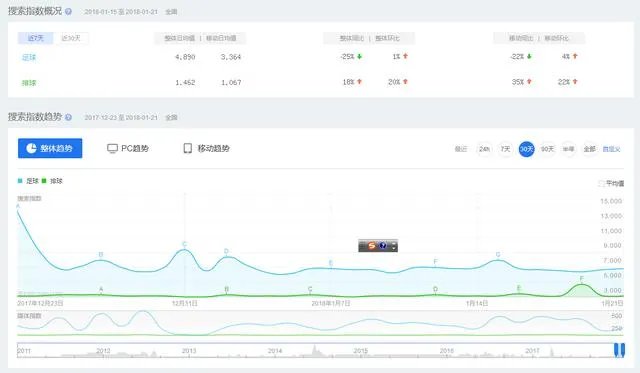The image size is (640, 373).
Task: Toggle 排球 series via green legend square
Action: pos(44,181)
